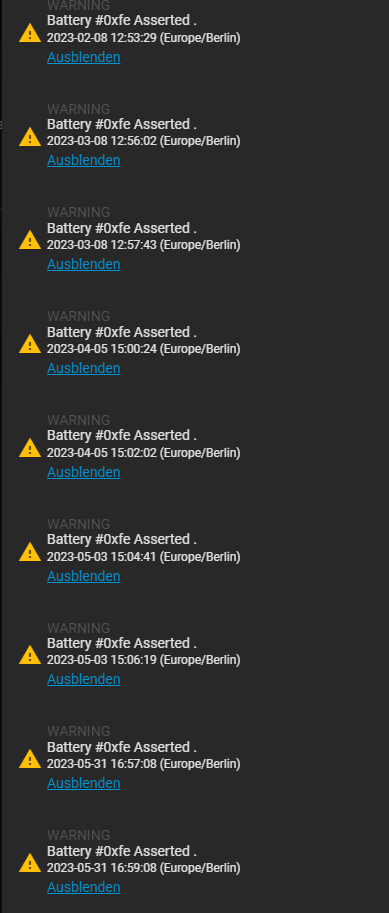Click warning icon for 2023-05-31 16:57:08 alert
389x913 pixels.
click(30, 759)
